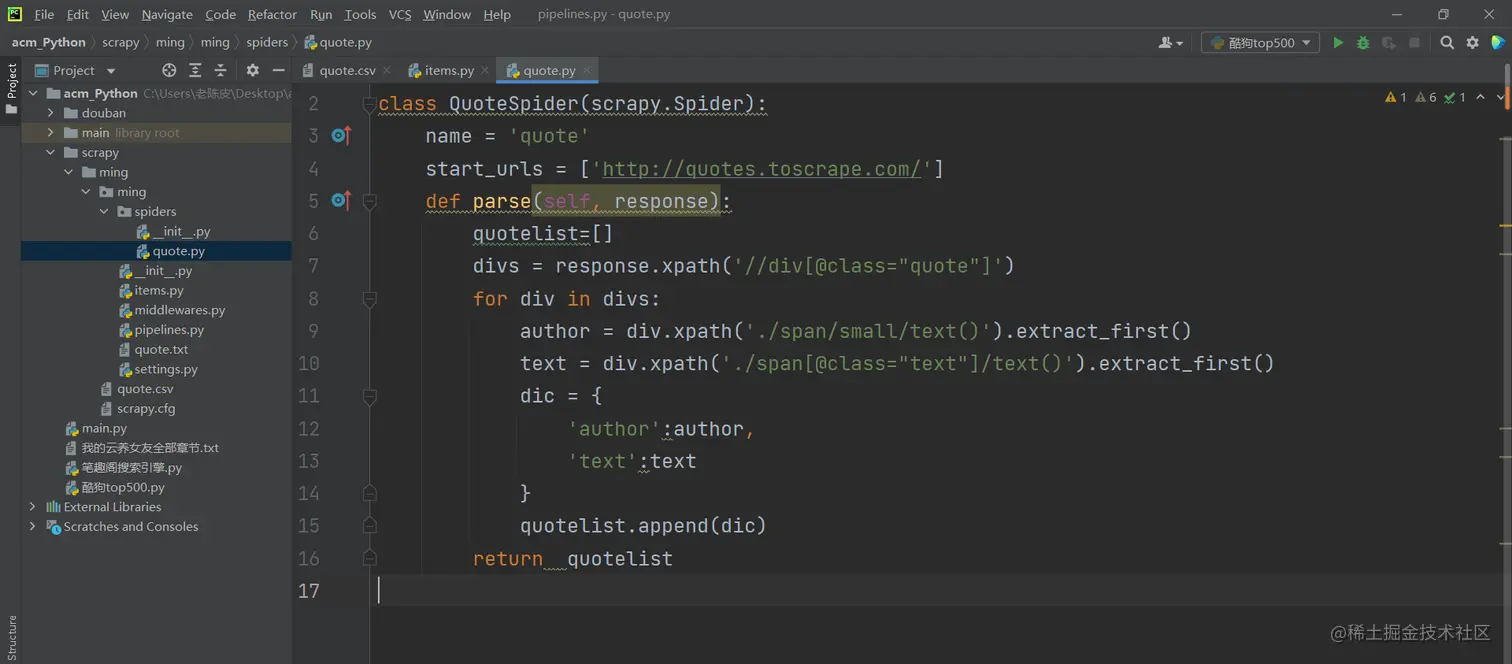
Task: Open the Navigate menu
Action: [x=167, y=14]
